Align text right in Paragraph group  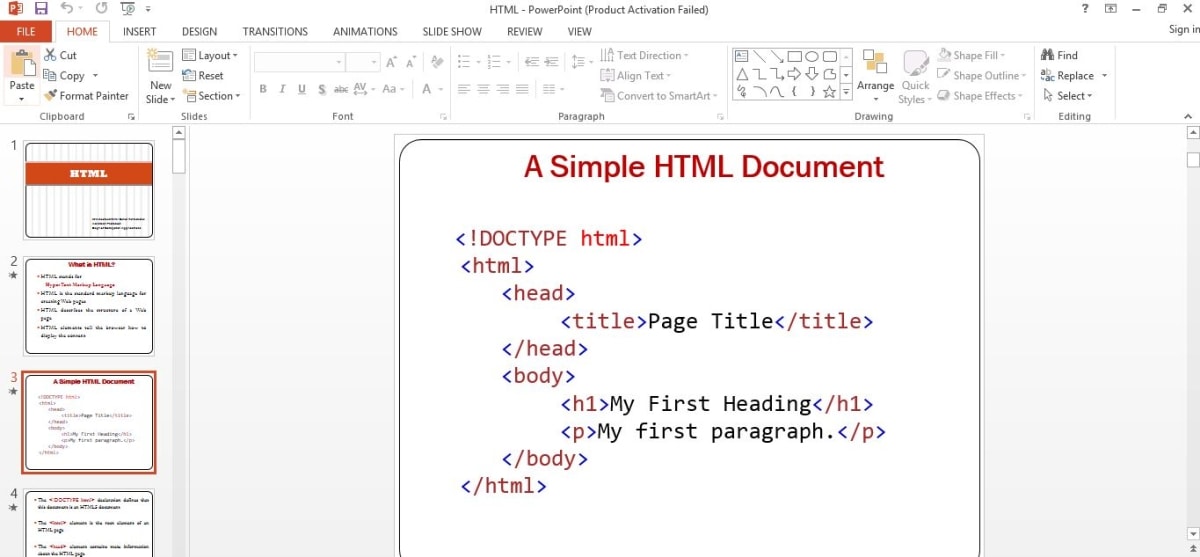[503, 89]
